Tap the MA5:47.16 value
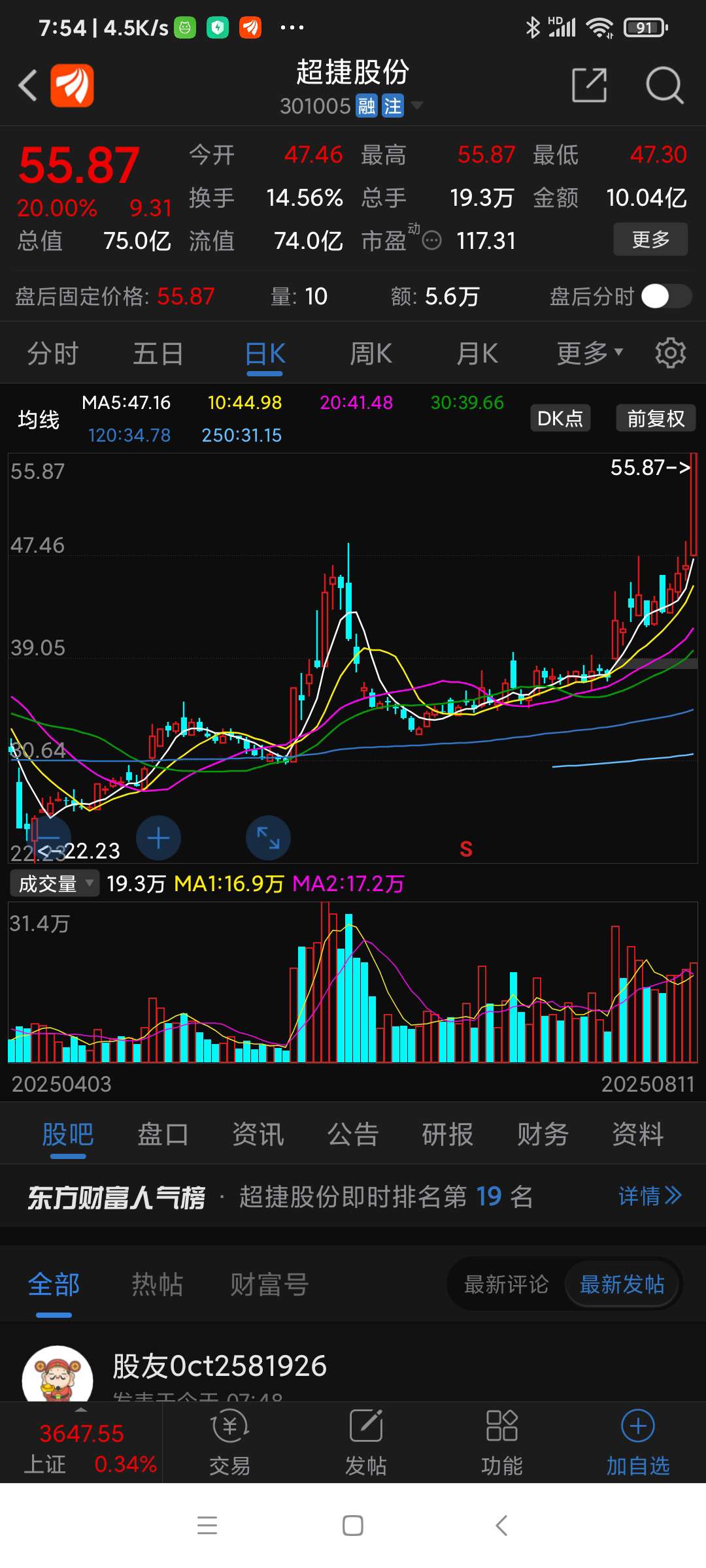Viewport: 706px width, 1568px height. point(126,402)
